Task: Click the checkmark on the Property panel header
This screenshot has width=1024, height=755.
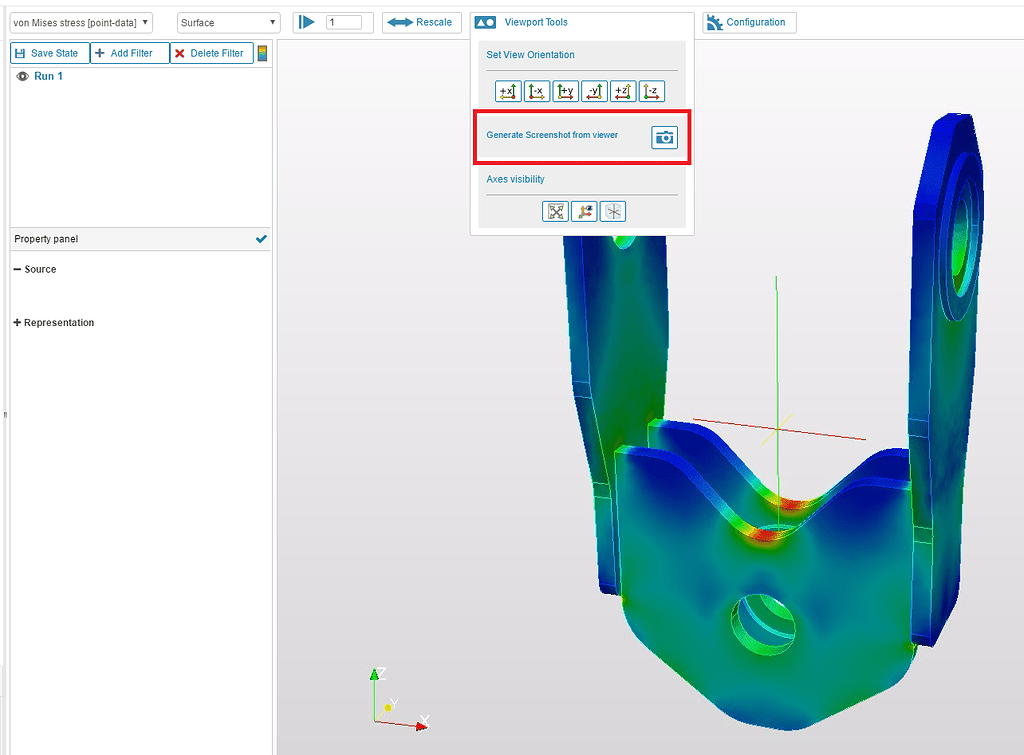Action: click(x=261, y=239)
